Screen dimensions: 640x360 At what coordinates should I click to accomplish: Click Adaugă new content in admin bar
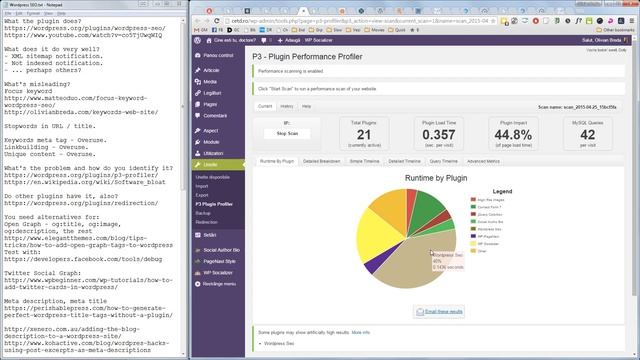[x=289, y=40]
